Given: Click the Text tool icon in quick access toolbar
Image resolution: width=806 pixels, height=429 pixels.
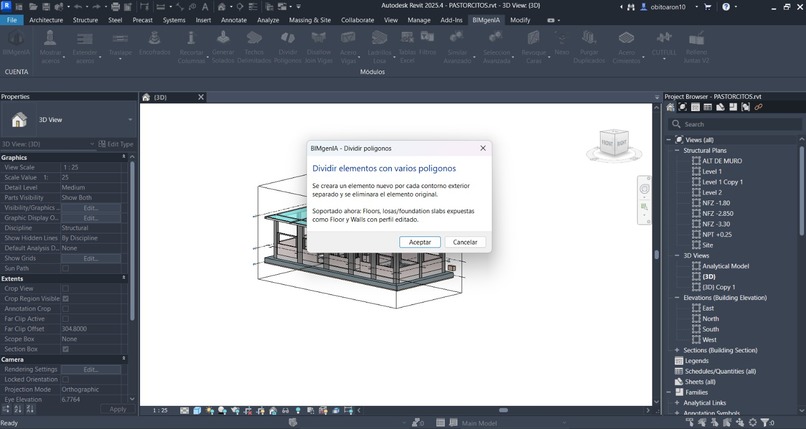Looking at the screenshot, I should 205,7.
